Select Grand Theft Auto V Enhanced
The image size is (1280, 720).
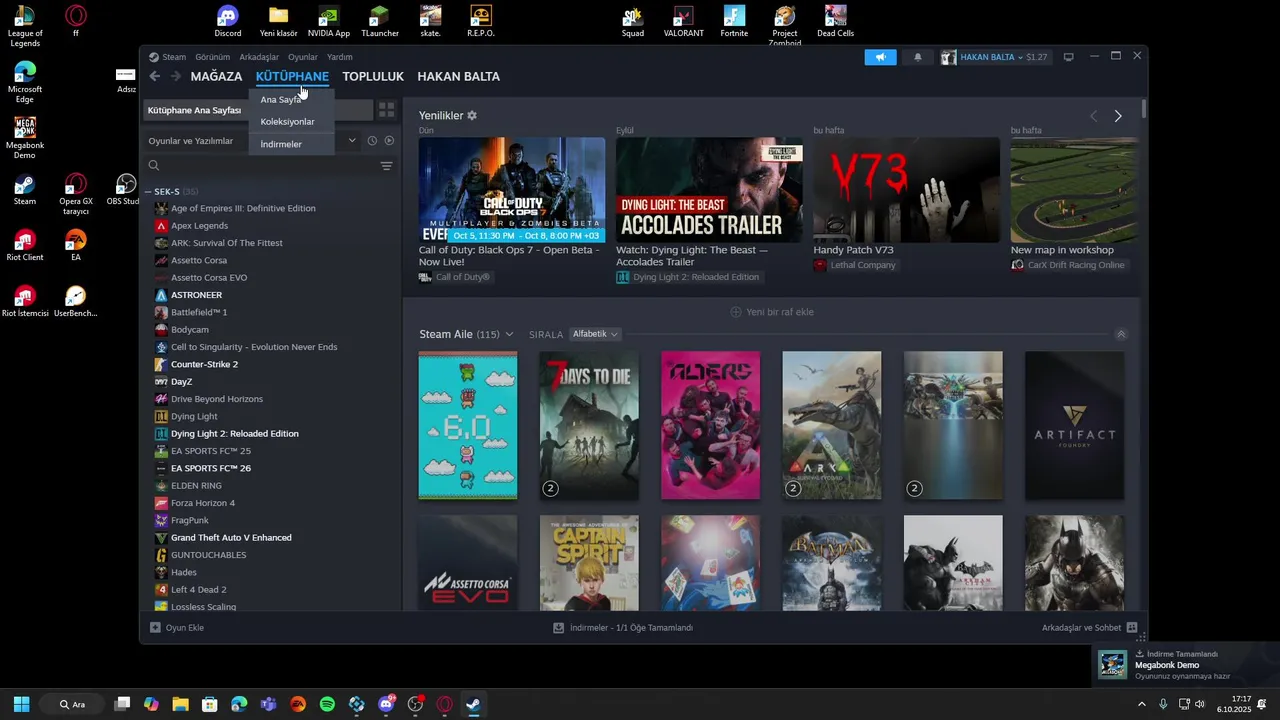(x=231, y=538)
